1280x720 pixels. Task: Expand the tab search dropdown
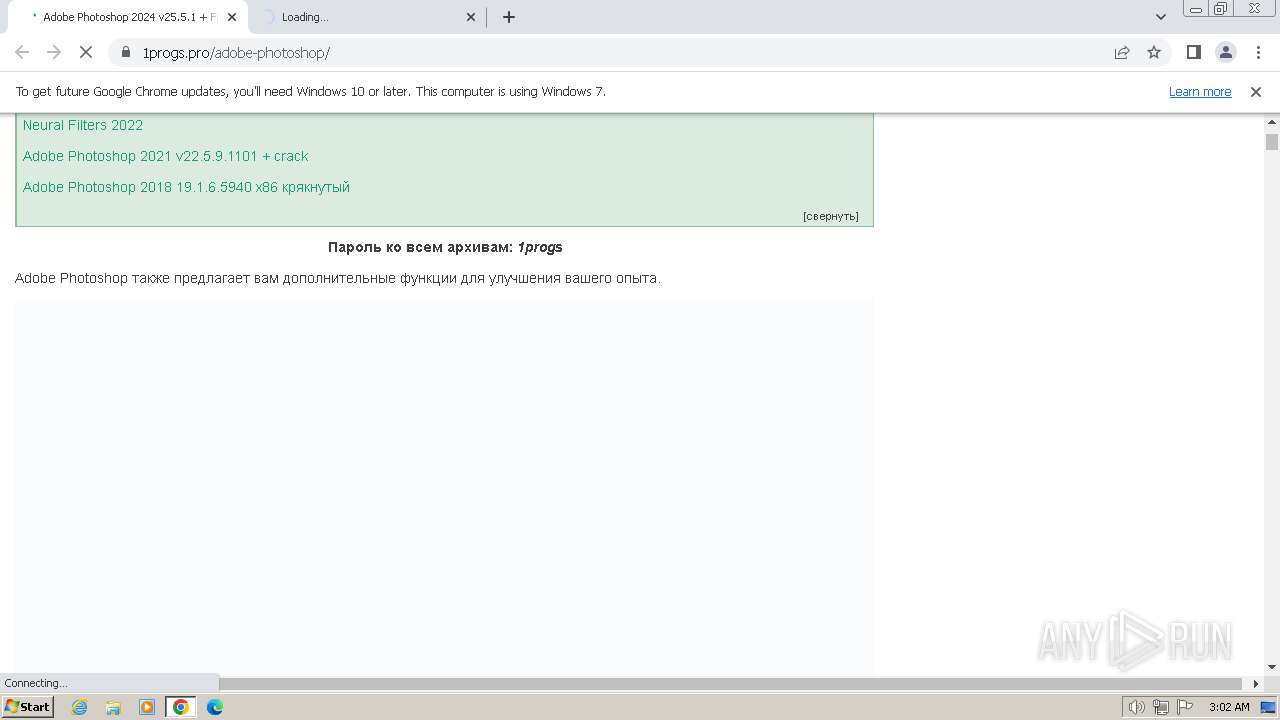[1161, 17]
